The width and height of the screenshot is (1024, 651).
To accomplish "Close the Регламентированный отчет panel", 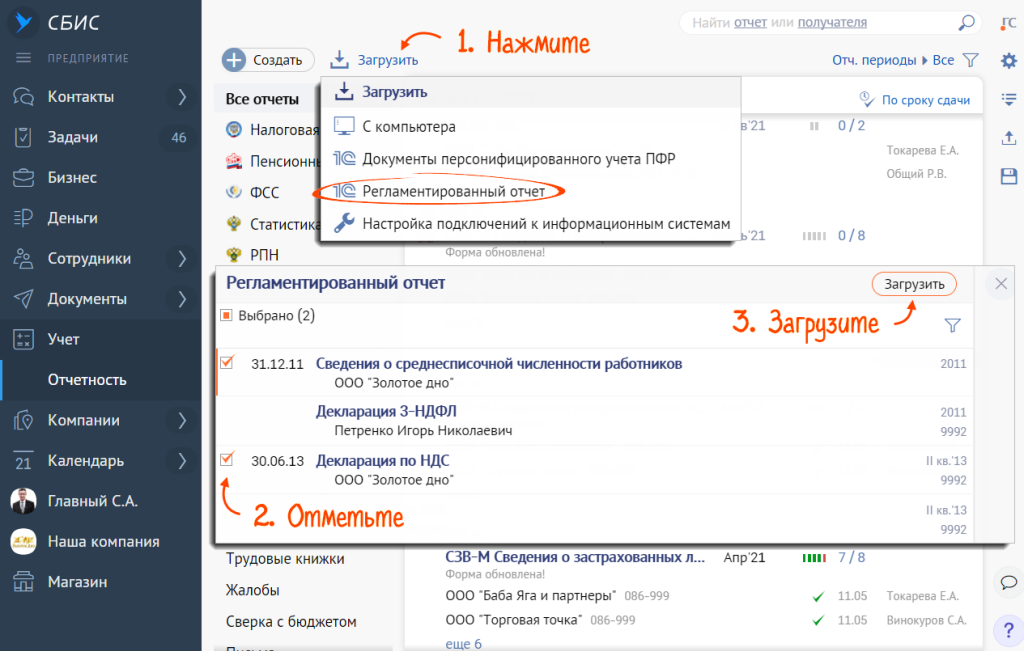I will click(1000, 283).
